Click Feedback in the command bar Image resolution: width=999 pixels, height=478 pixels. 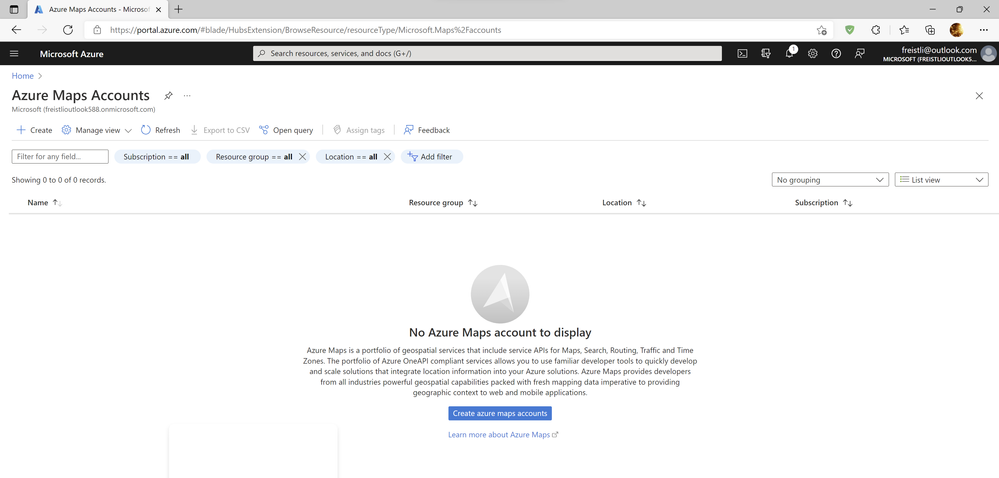(x=427, y=130)
